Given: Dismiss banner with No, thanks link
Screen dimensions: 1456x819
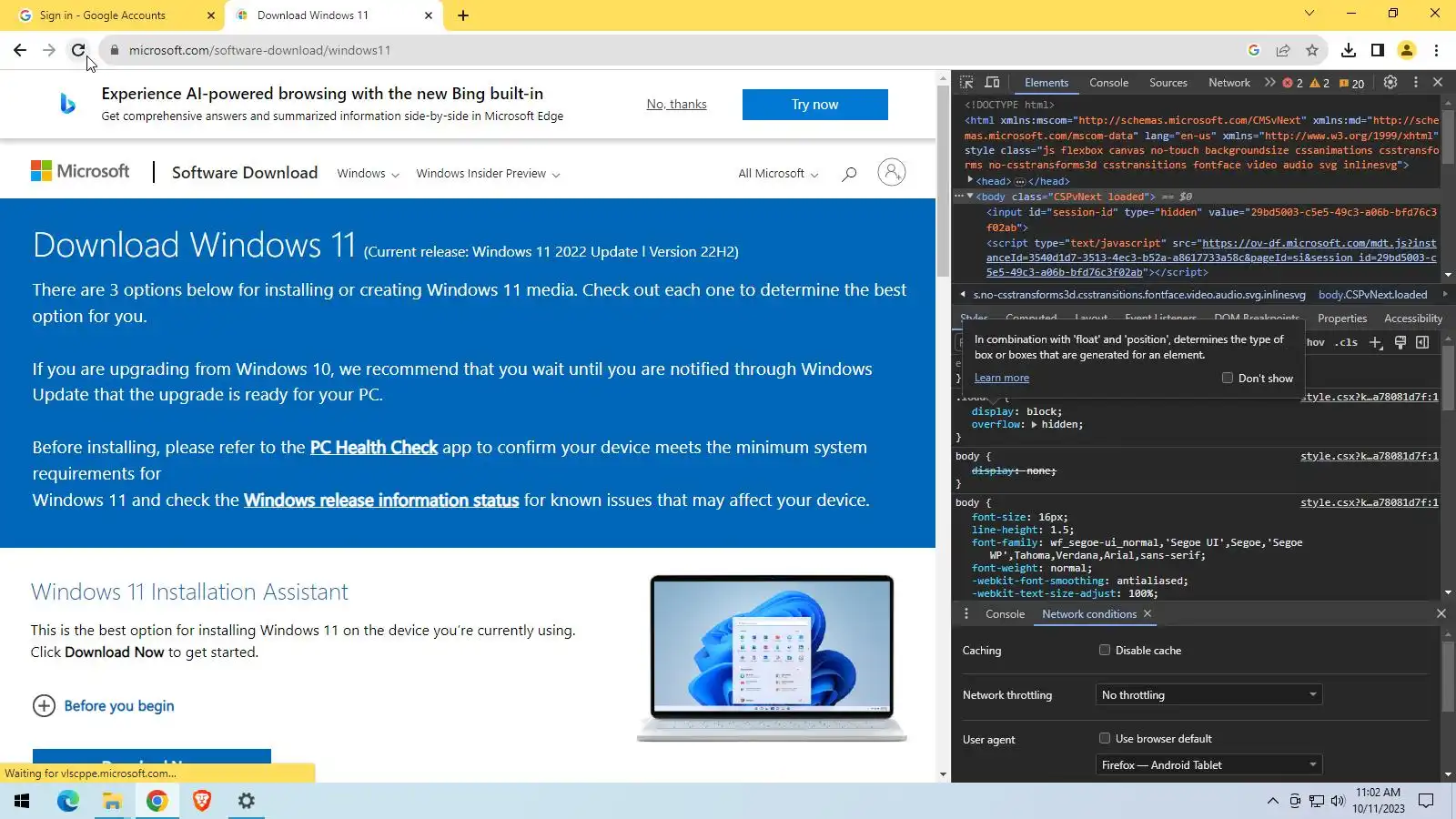Looking at the screenshot, I should (x=676, y=104).
